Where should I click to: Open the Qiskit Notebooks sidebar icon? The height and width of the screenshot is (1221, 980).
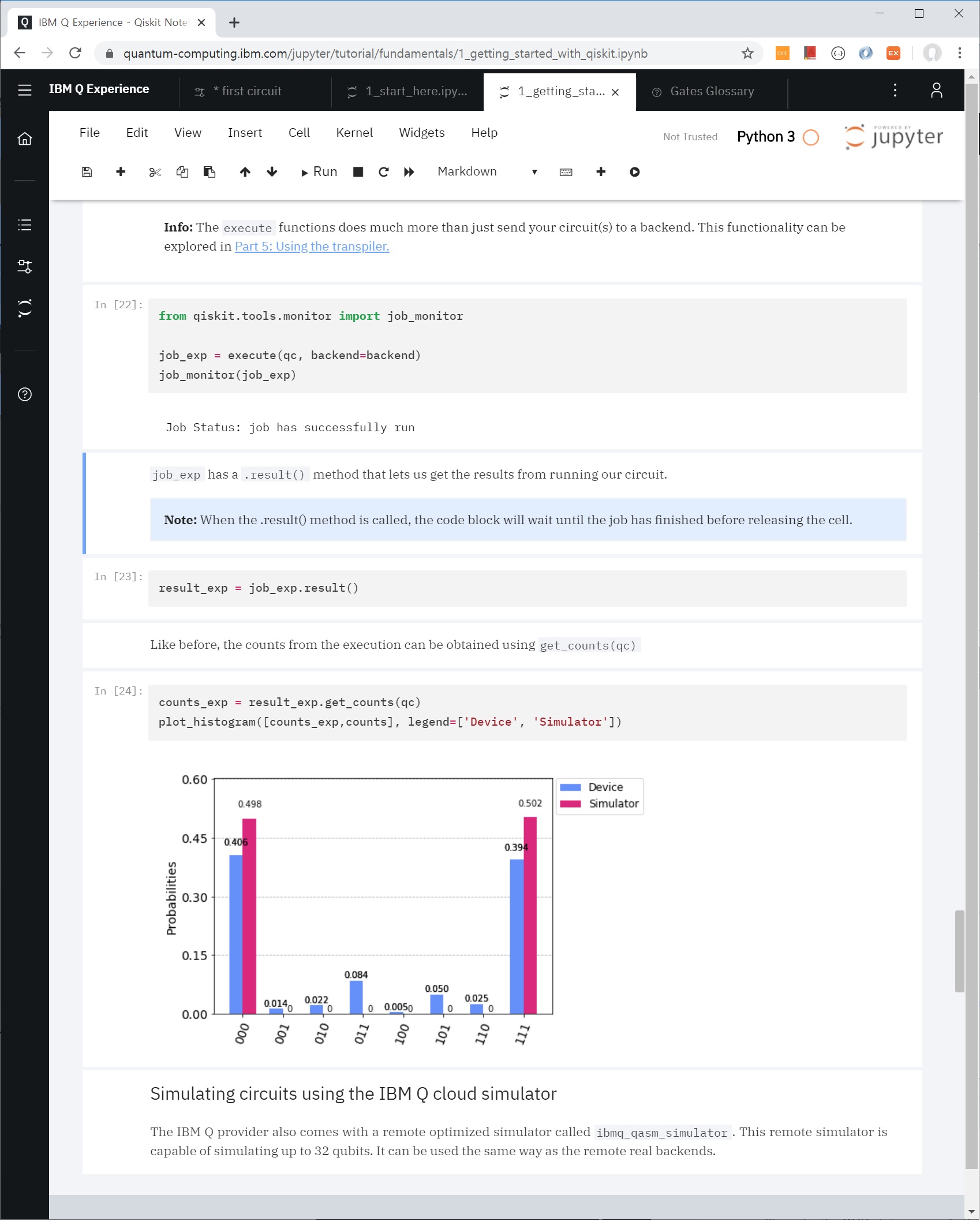(x=25, y=308)
